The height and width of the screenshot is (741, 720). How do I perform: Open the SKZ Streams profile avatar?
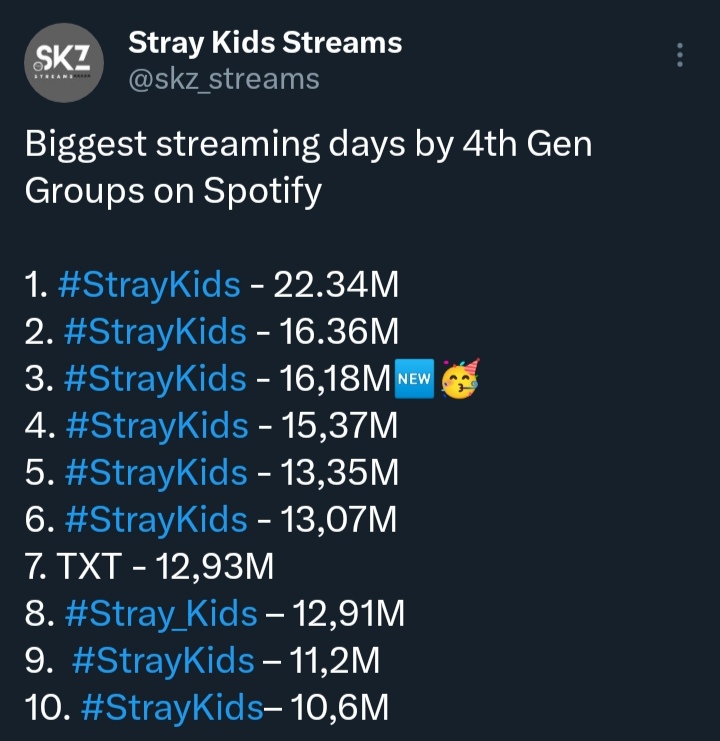[x=64, y=62]
